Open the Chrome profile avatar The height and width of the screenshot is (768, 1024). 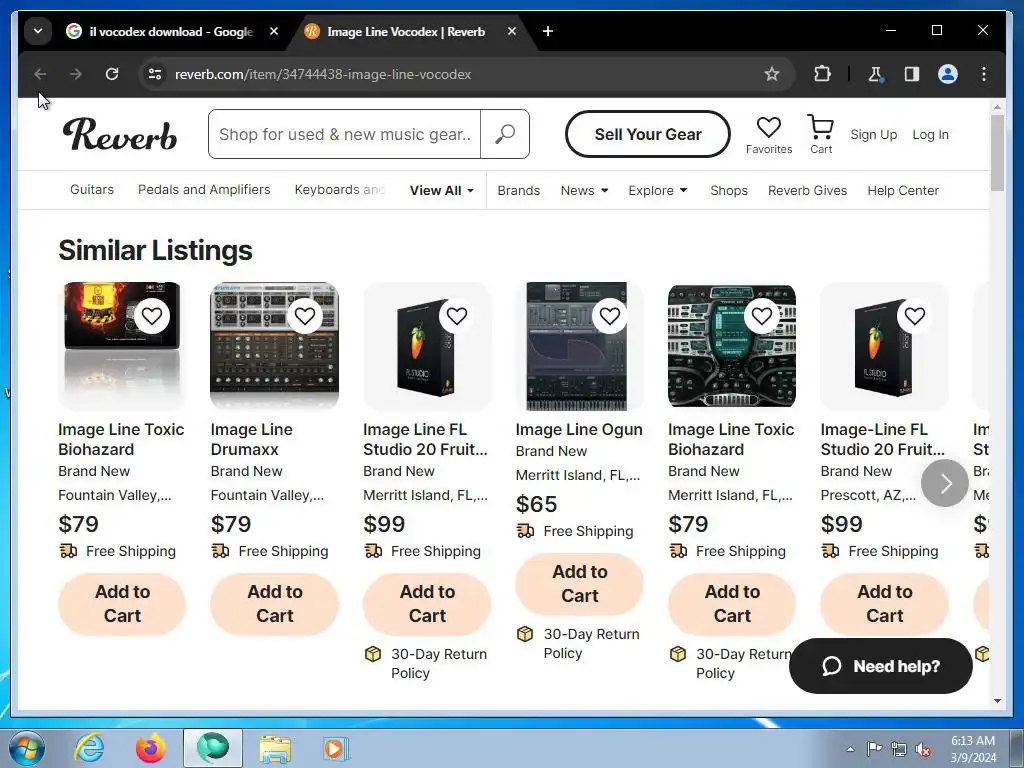[948, 74]
